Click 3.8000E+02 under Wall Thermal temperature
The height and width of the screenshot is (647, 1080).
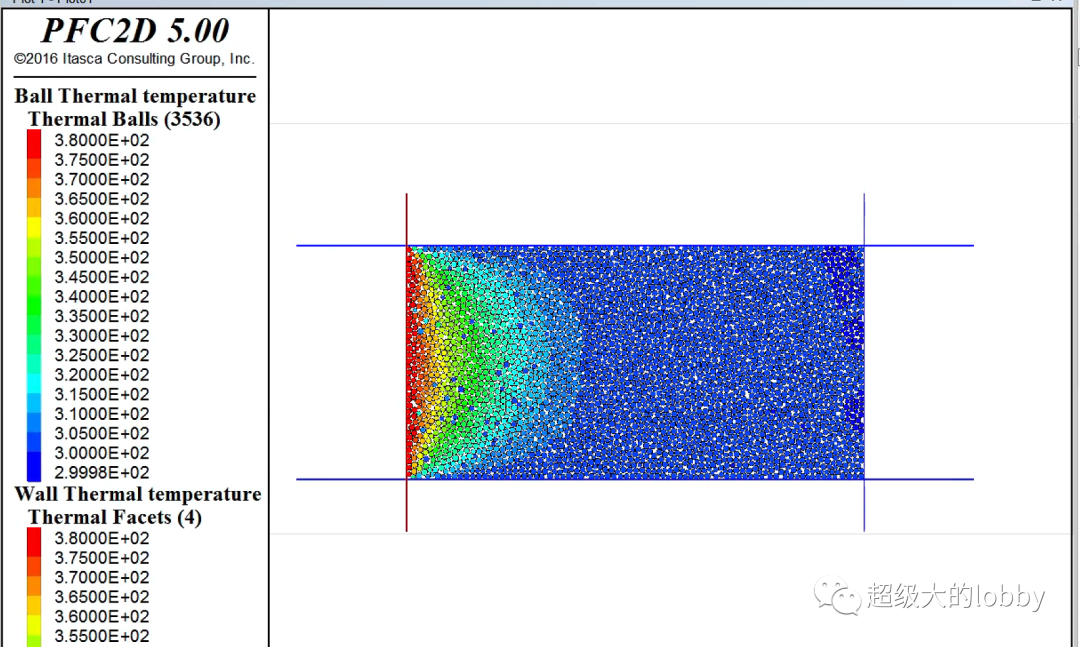[102, 538]
